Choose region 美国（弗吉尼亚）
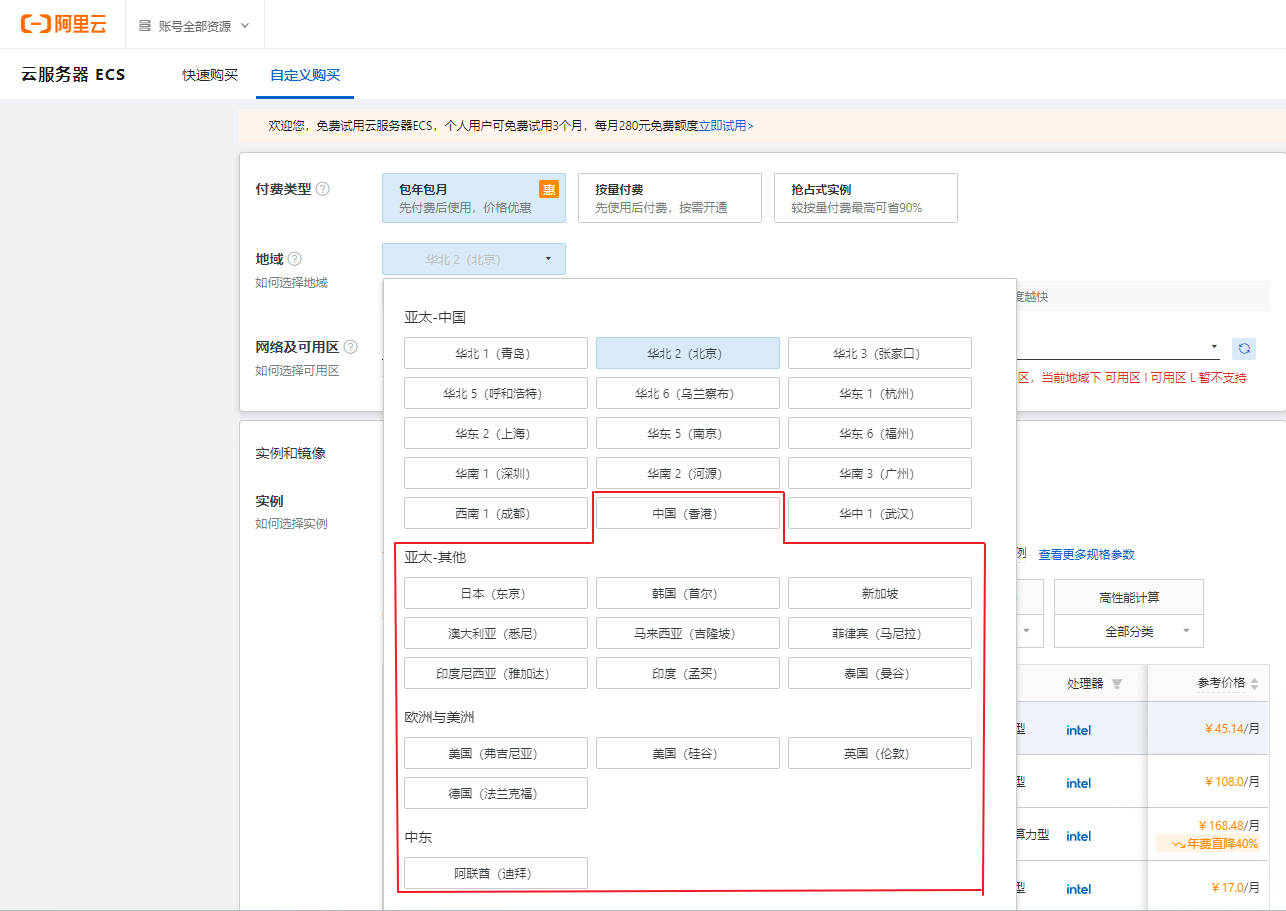 pyautogui.click(x=496, y=753)
